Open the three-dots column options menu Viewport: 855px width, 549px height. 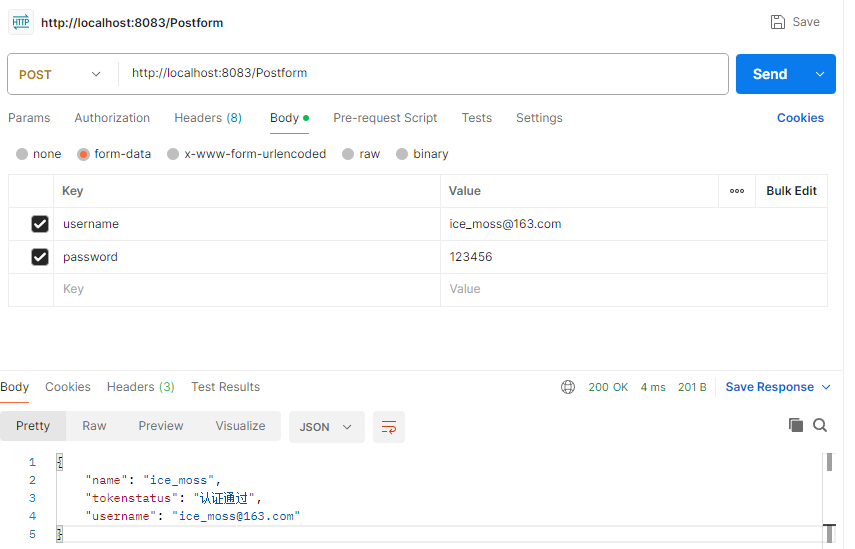(737, 191)
